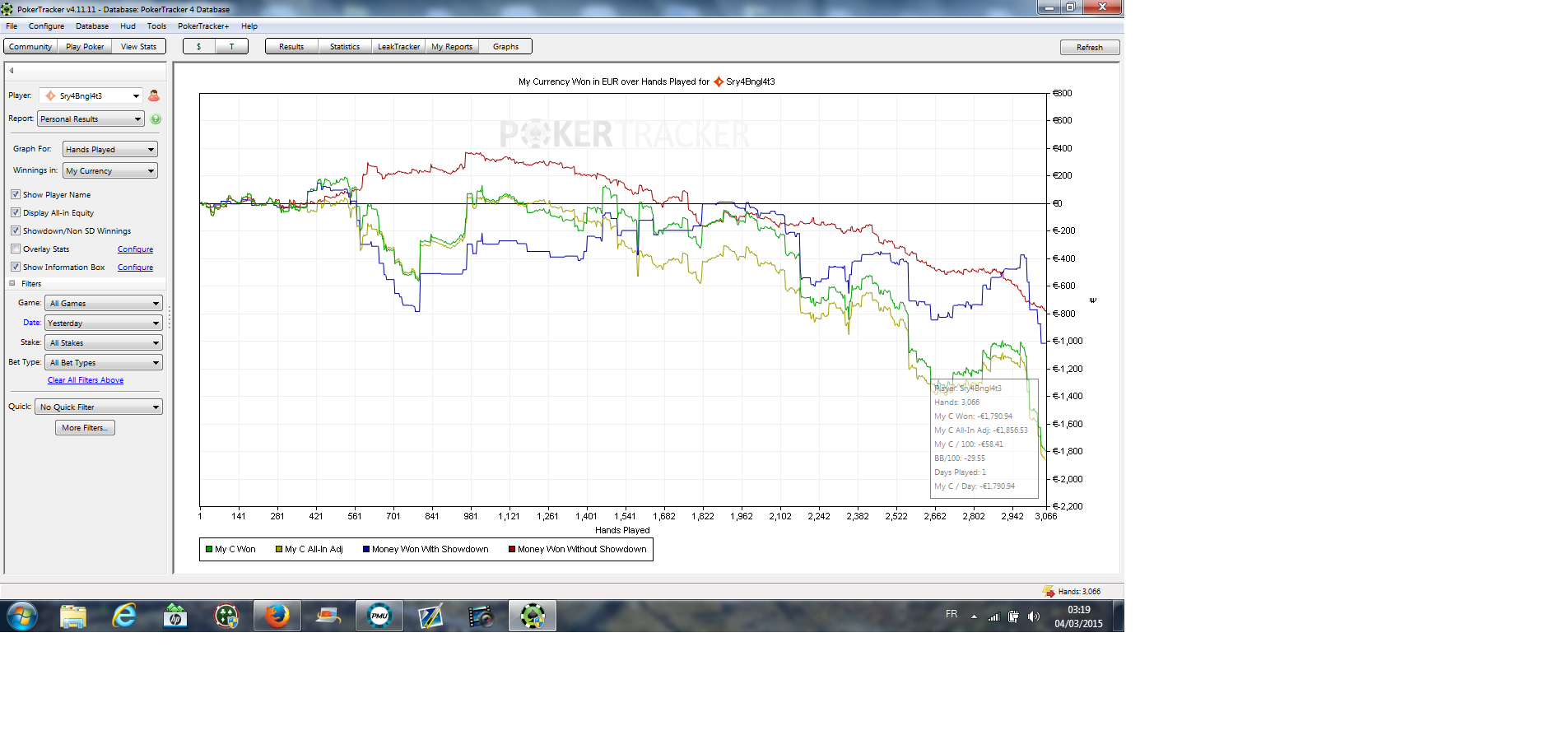Open the Date filter dropdown Yesterday
This screenshot has height=749, width=1568.
pyautogui.click(x=104, y=323)
